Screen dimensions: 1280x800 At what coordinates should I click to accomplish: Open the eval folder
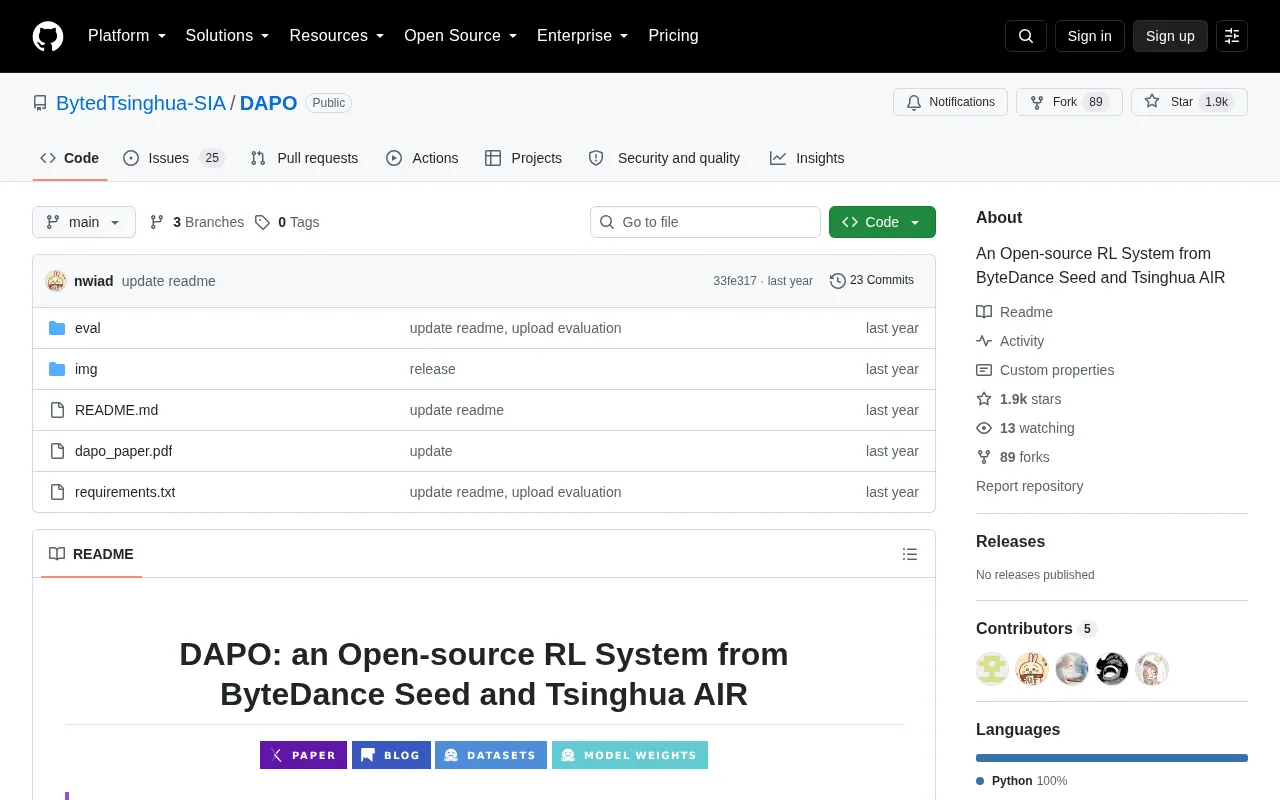click(88, 328)
